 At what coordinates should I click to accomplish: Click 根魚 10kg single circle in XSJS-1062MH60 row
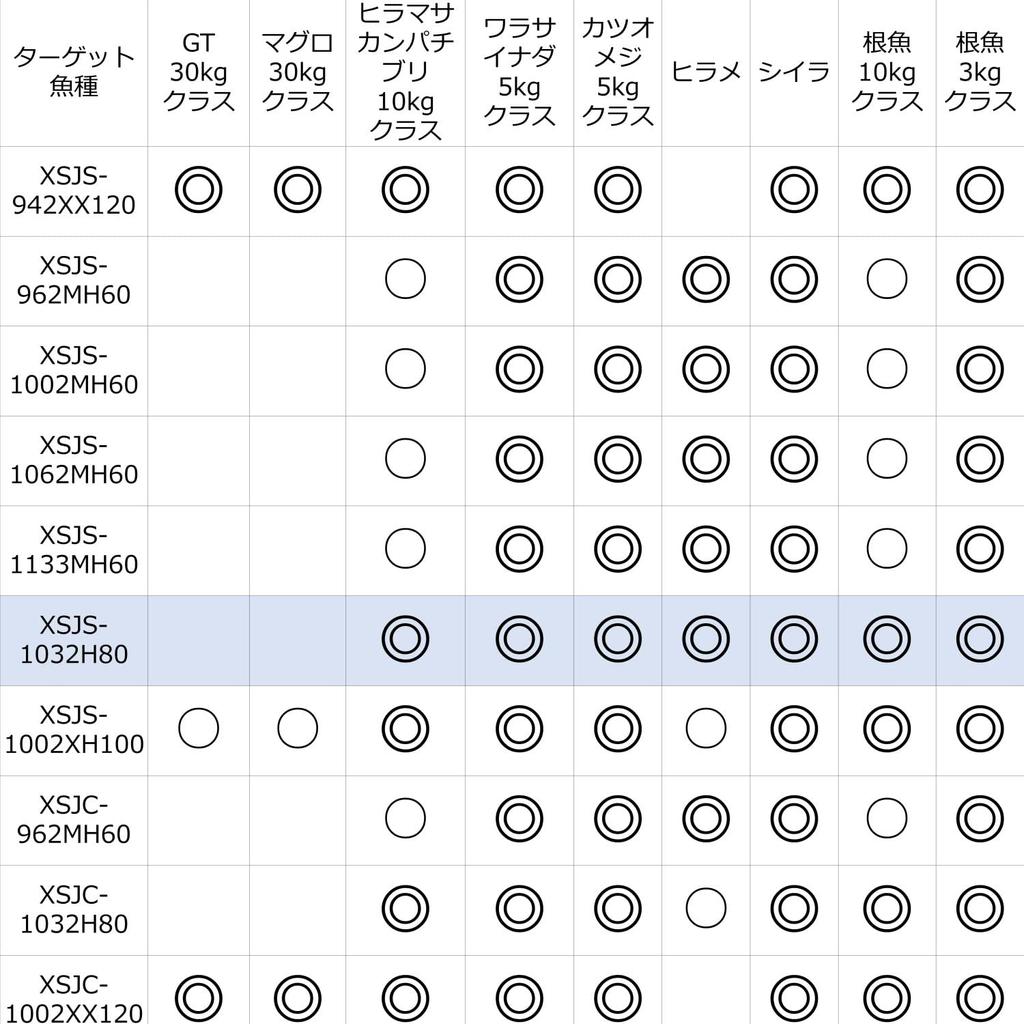click(x=886, y=459)
